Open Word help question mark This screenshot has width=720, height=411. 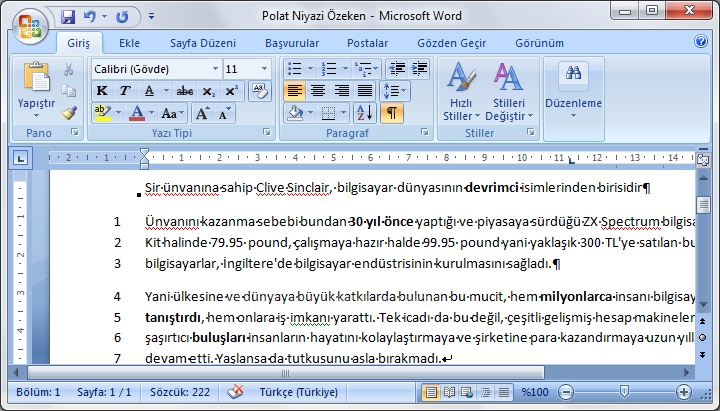(x=701, y=42)
